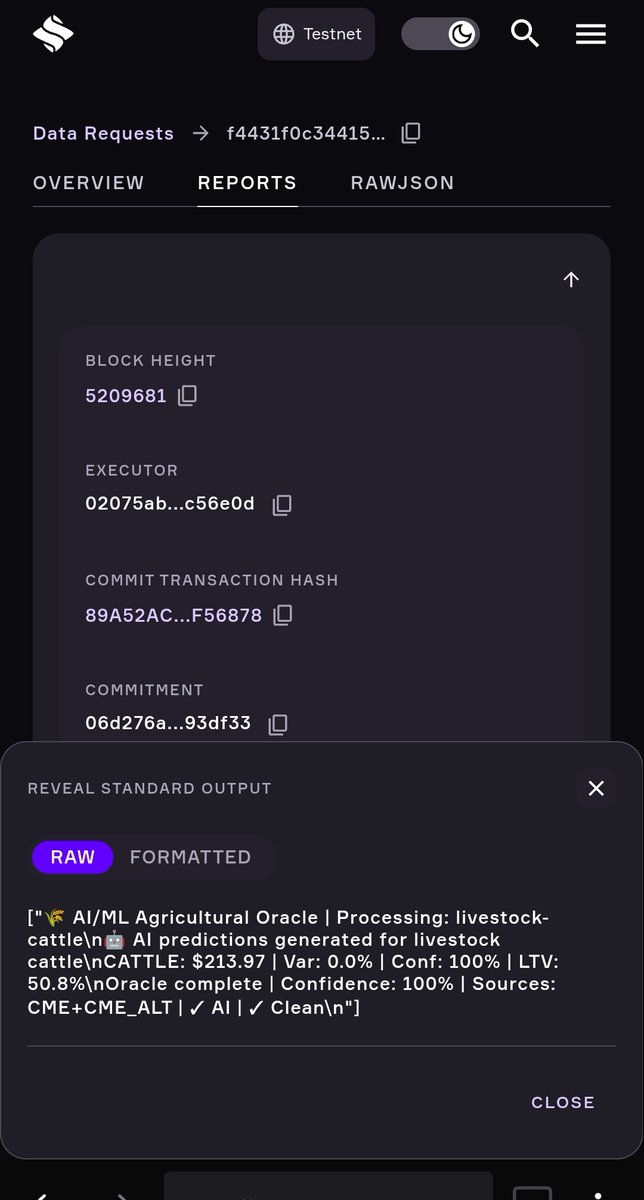The width and height of the screenshot is (644, 1200).
Task: Copy the commit transaction hash
Action: tap(283, 615)
